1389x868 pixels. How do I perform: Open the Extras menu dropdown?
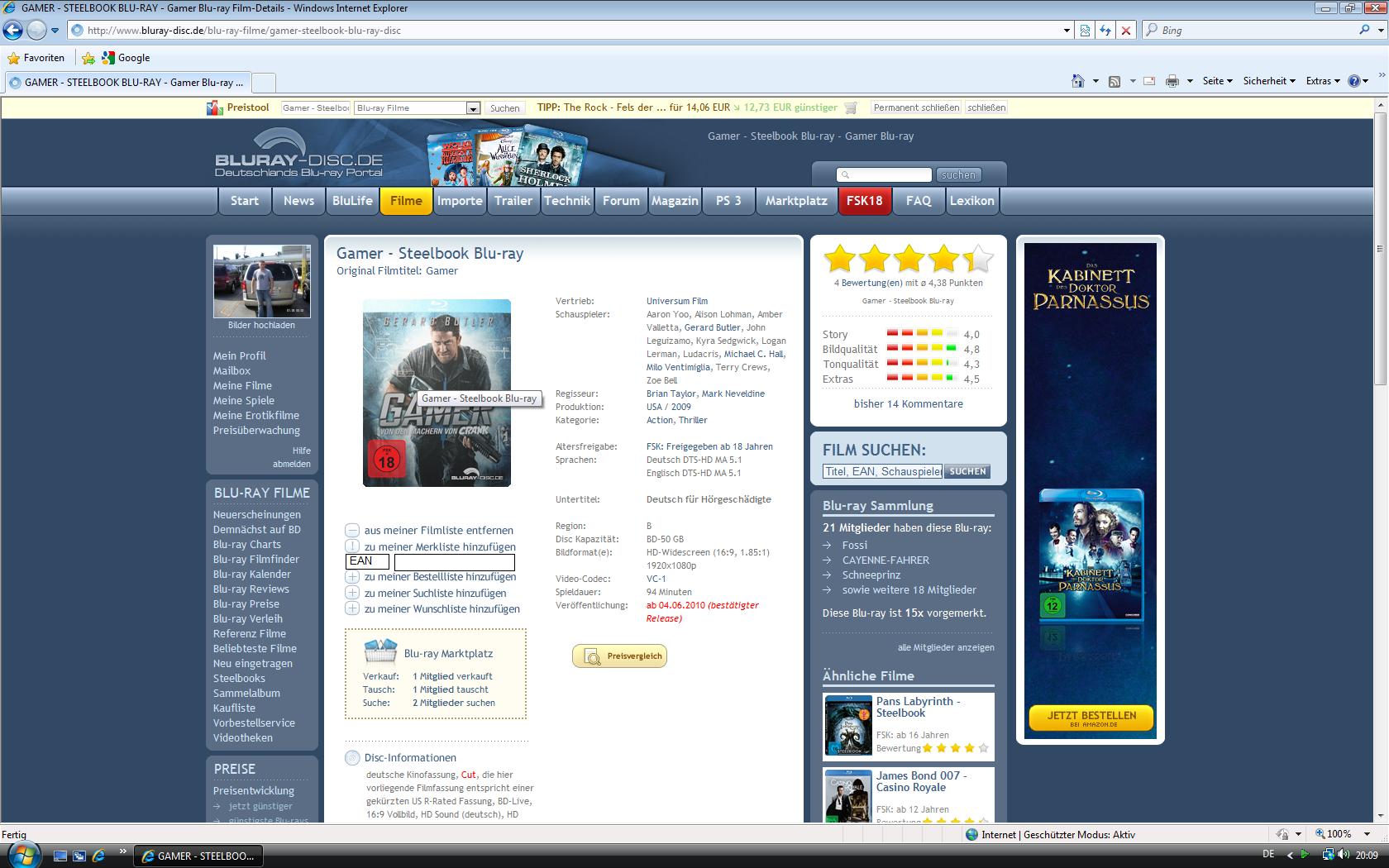[1322, 81]
